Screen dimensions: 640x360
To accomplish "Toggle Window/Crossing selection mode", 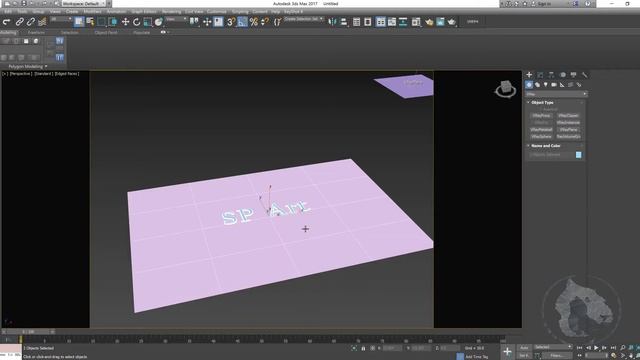I will [113, 22].
